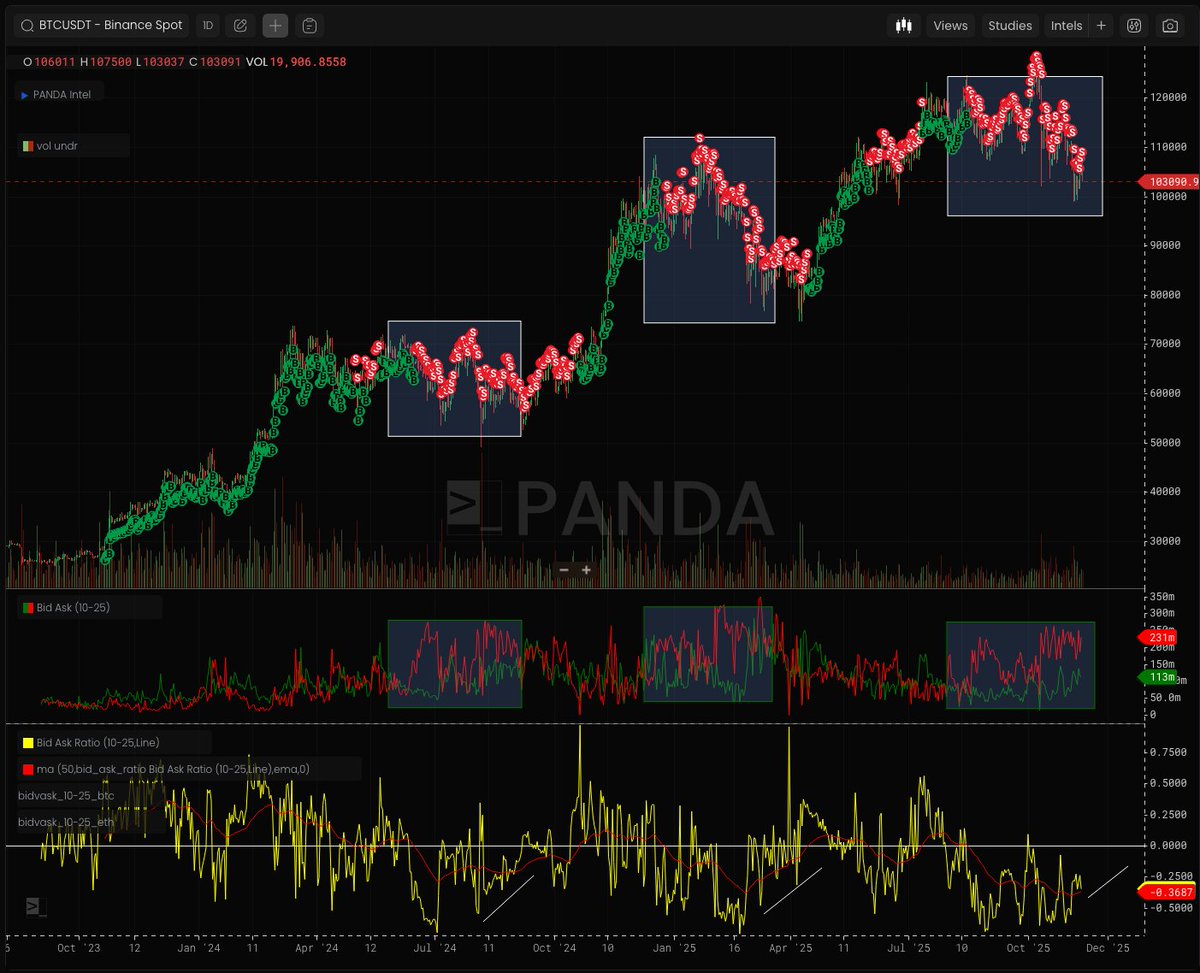Select the candlestick chart type icon
1200x973 pixels.
(x=904, y=25)
